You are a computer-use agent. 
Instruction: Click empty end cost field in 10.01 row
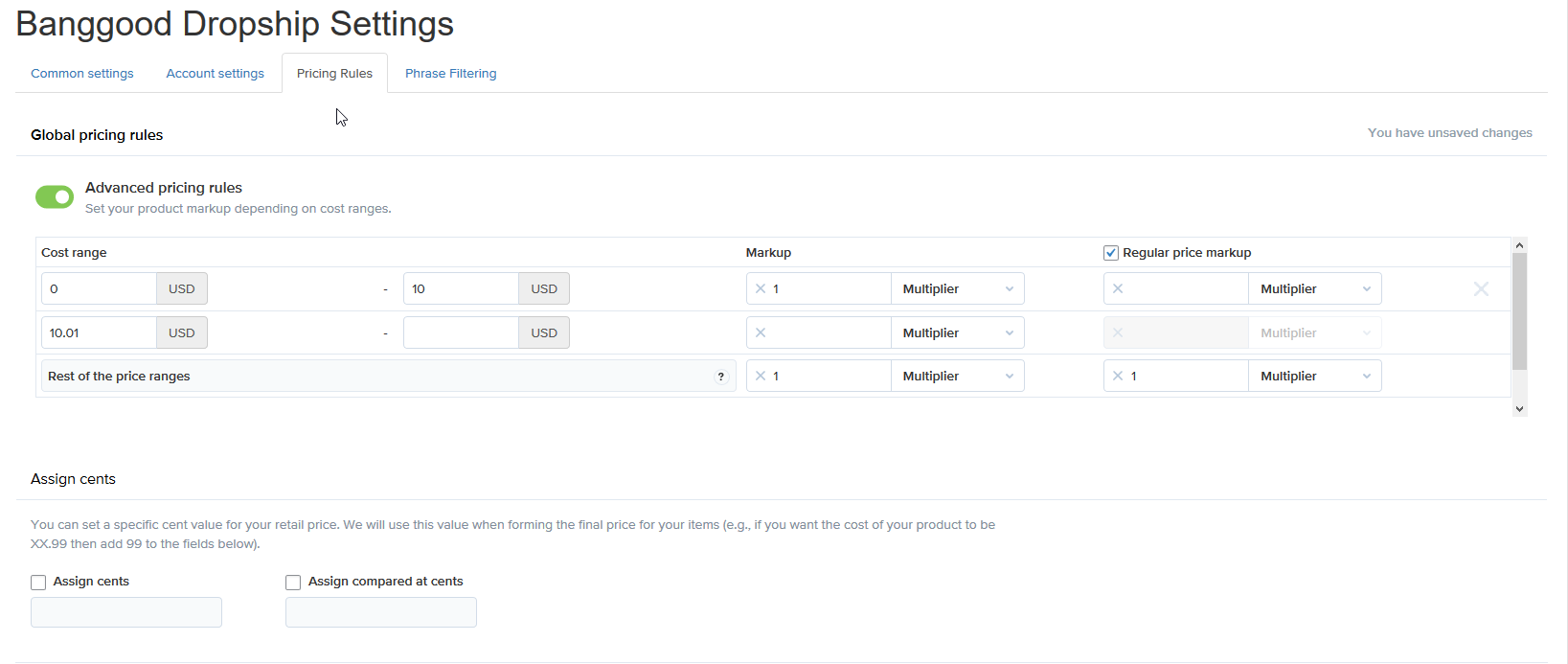pos(461,332)
